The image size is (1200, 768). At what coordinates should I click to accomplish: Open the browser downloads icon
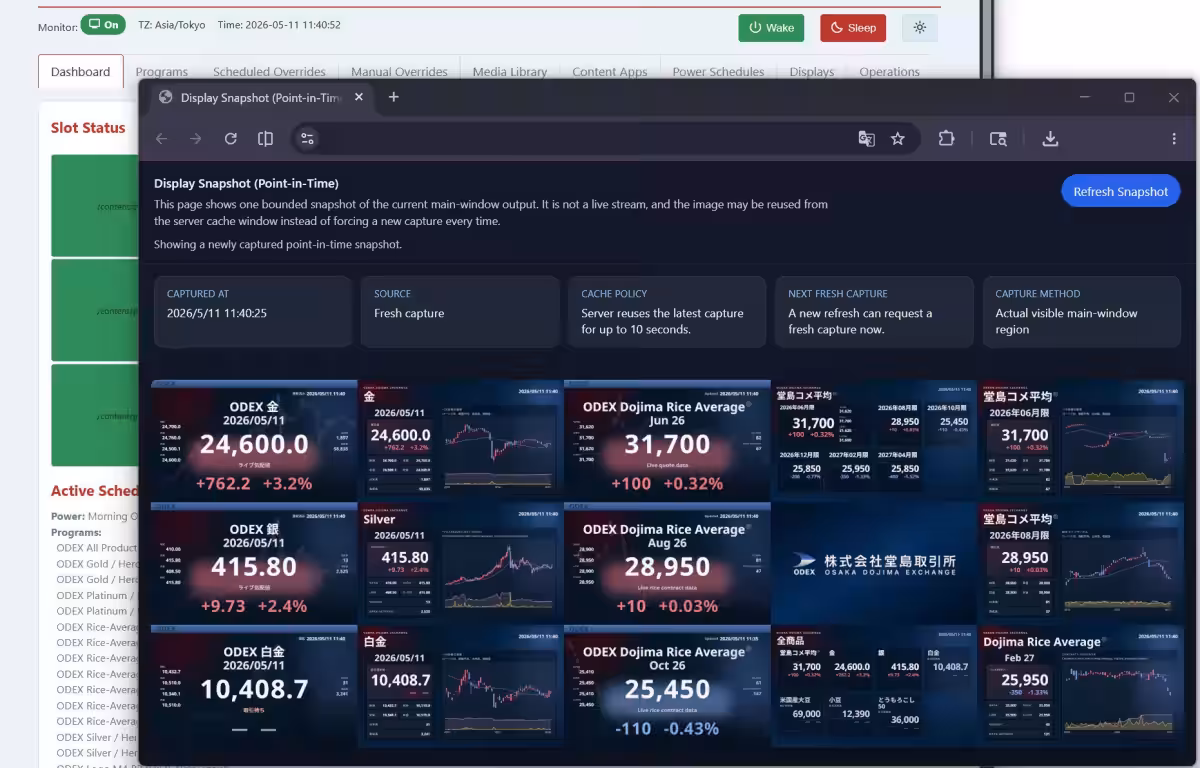[1050, 139]
